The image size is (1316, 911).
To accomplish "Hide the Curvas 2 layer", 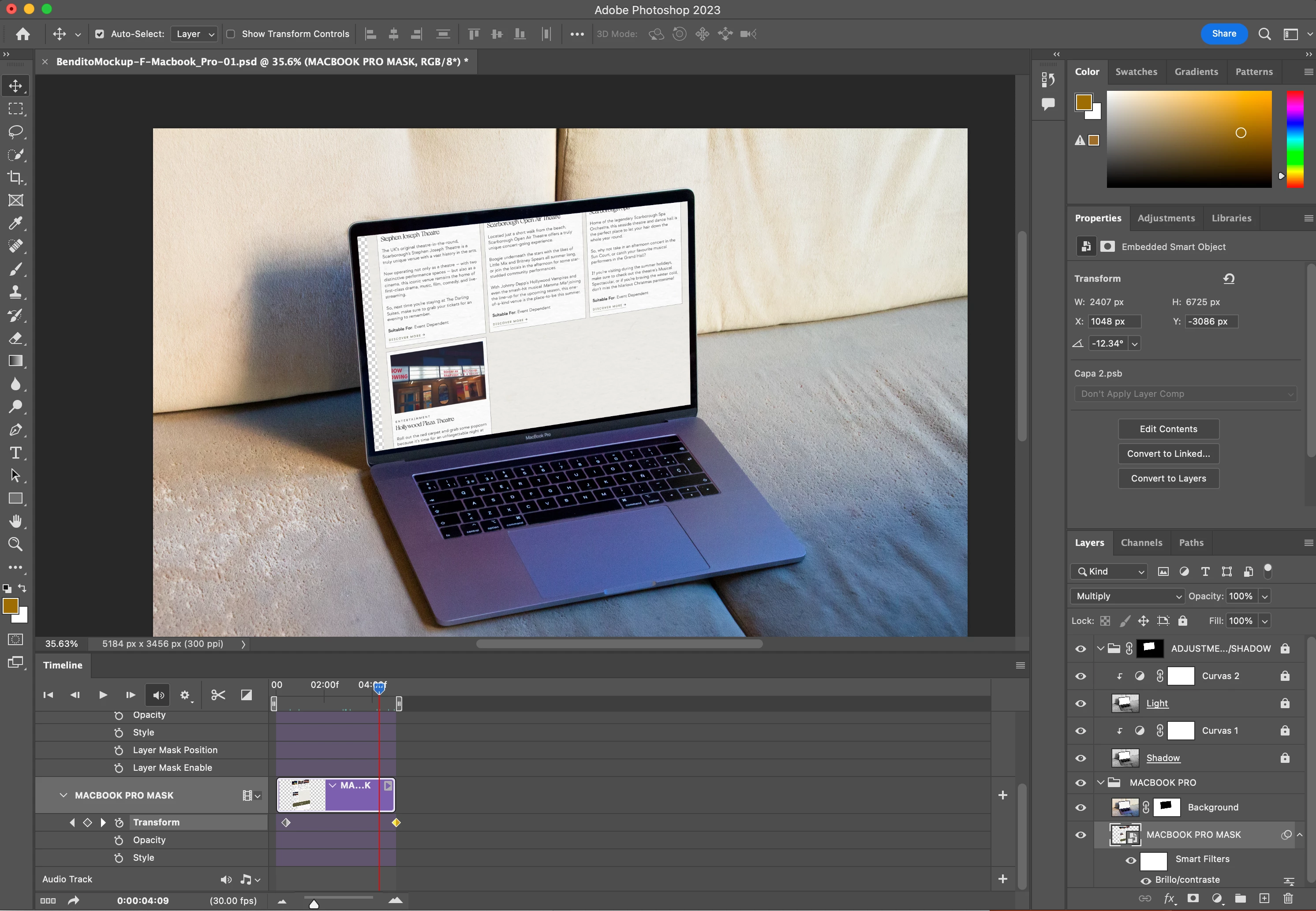I will point(1080,676).
